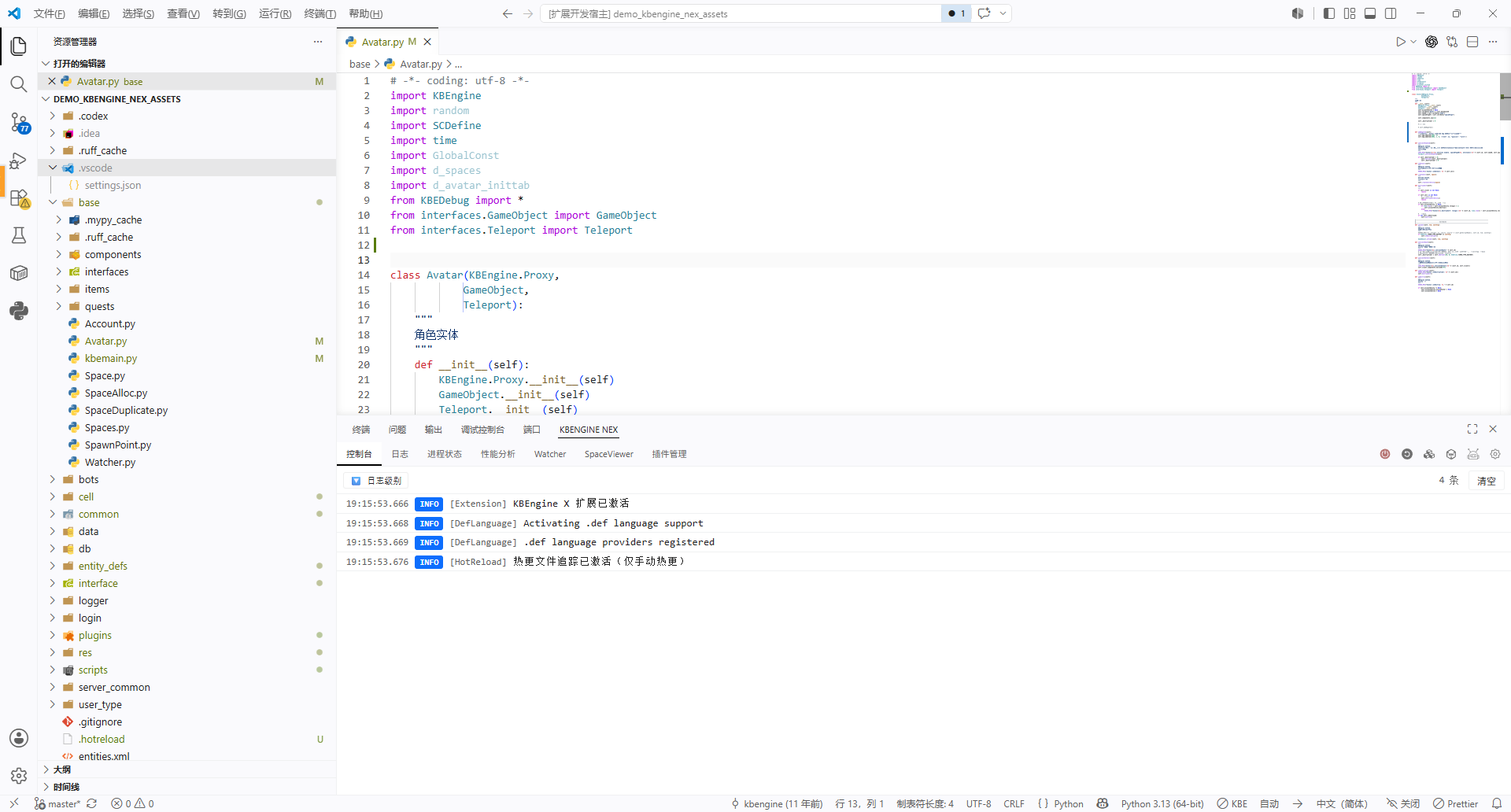Open the Testing flask view
Viewport: 1511px width, 812px height.
(19, 235)
